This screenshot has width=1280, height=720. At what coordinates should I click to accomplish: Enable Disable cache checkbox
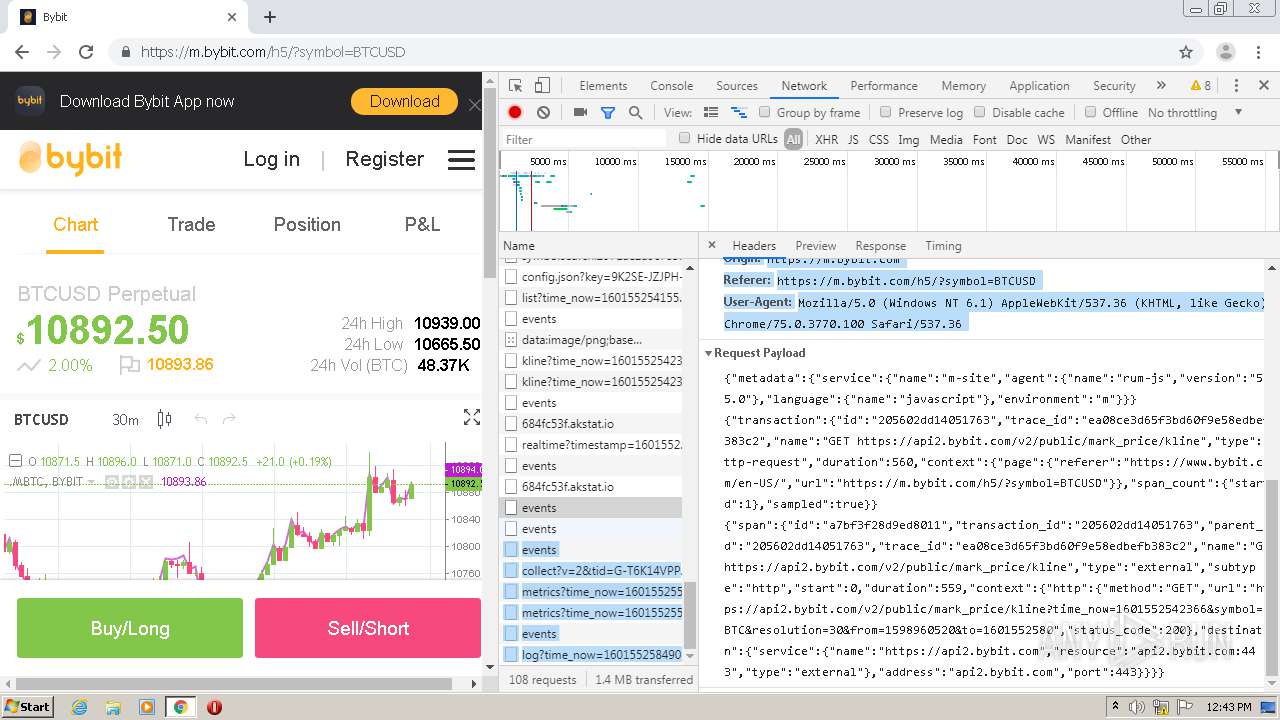coord(980,113)
